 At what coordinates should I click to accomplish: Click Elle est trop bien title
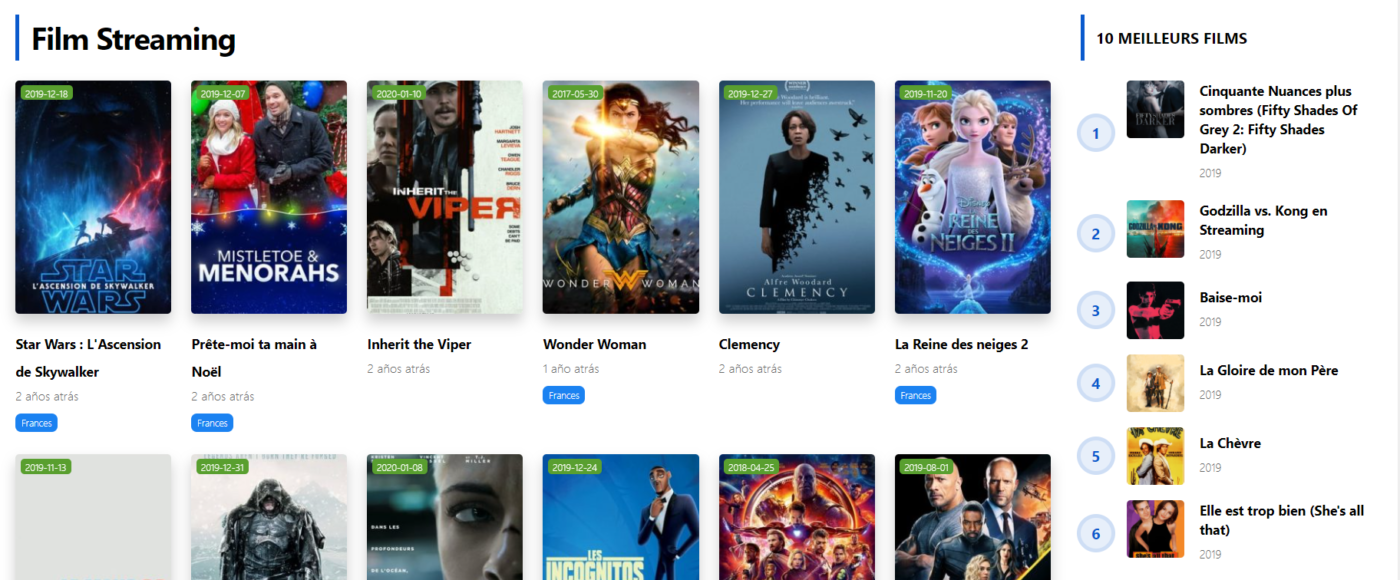(1282, 520)
